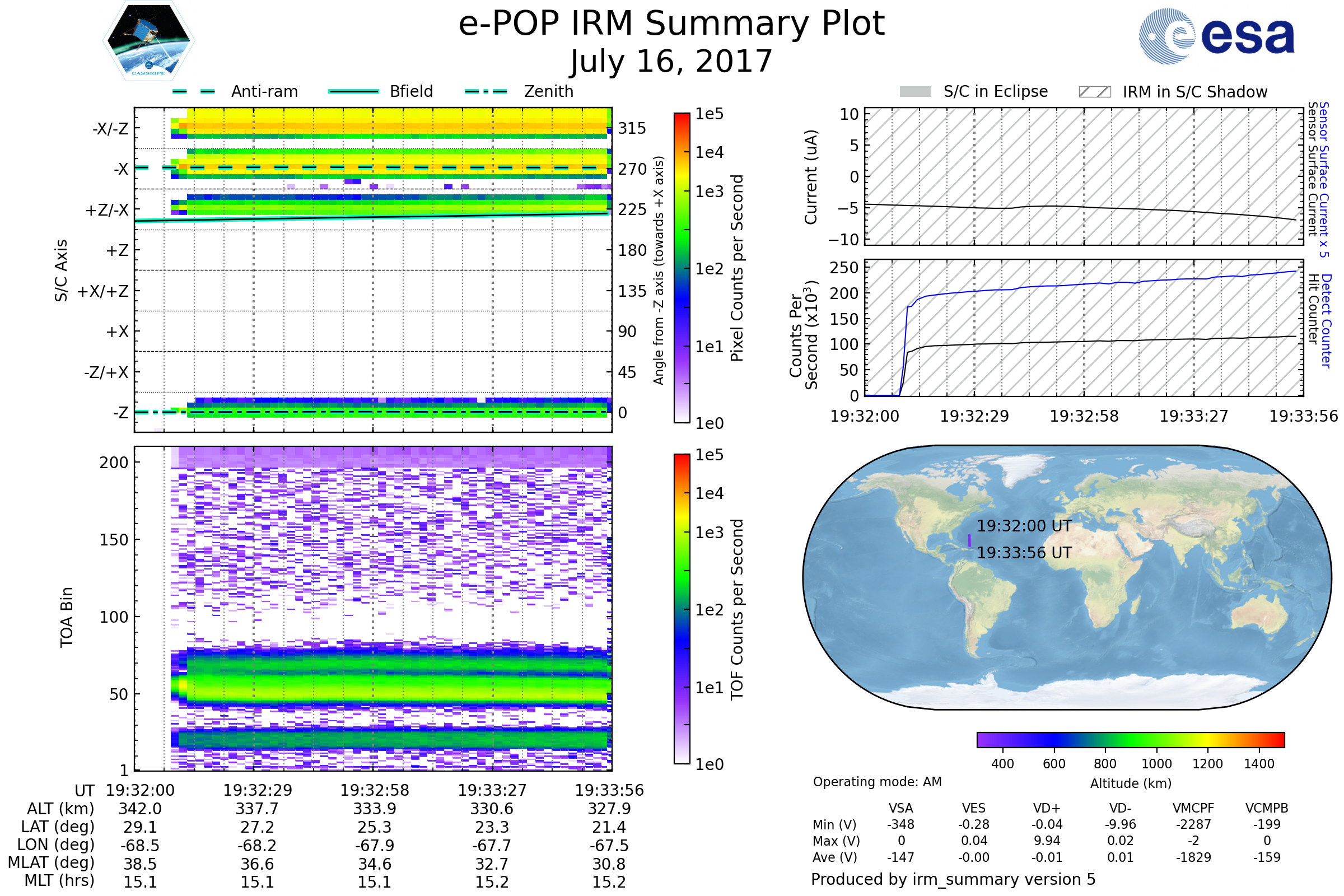This screenshot has width=1344, height=896.
Task: Click the Pixel Counts per Second colorbar
Action: [682, 268]
